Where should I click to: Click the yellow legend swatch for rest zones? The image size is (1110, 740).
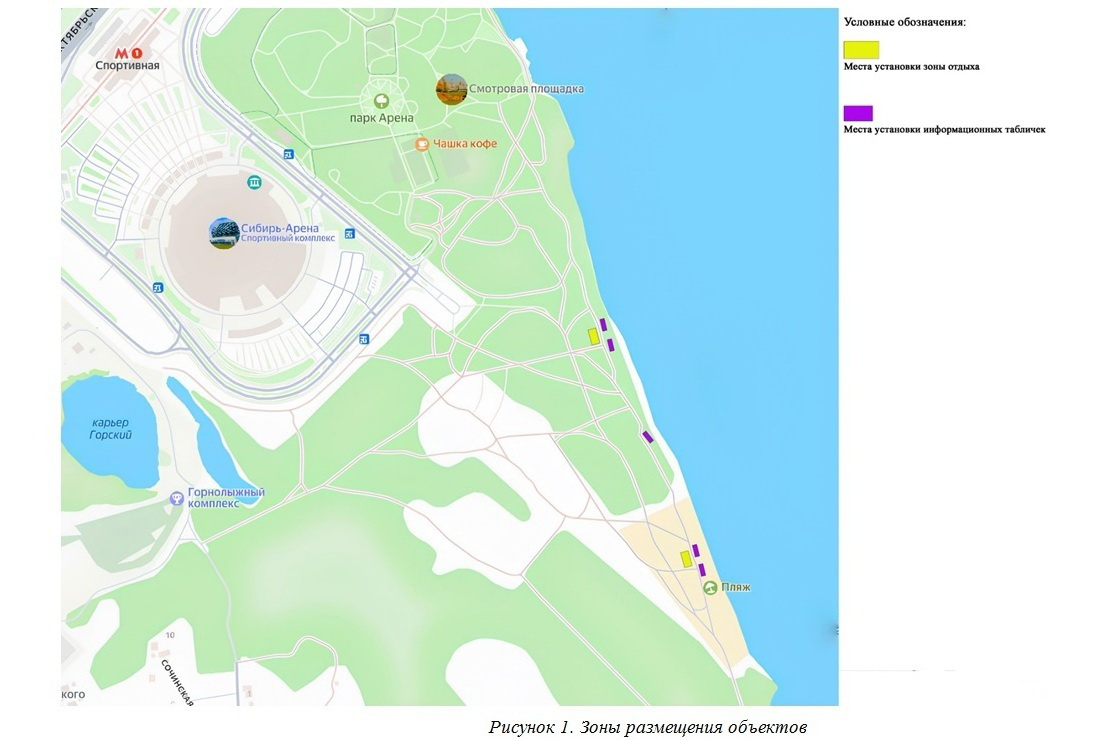point(861,49)
